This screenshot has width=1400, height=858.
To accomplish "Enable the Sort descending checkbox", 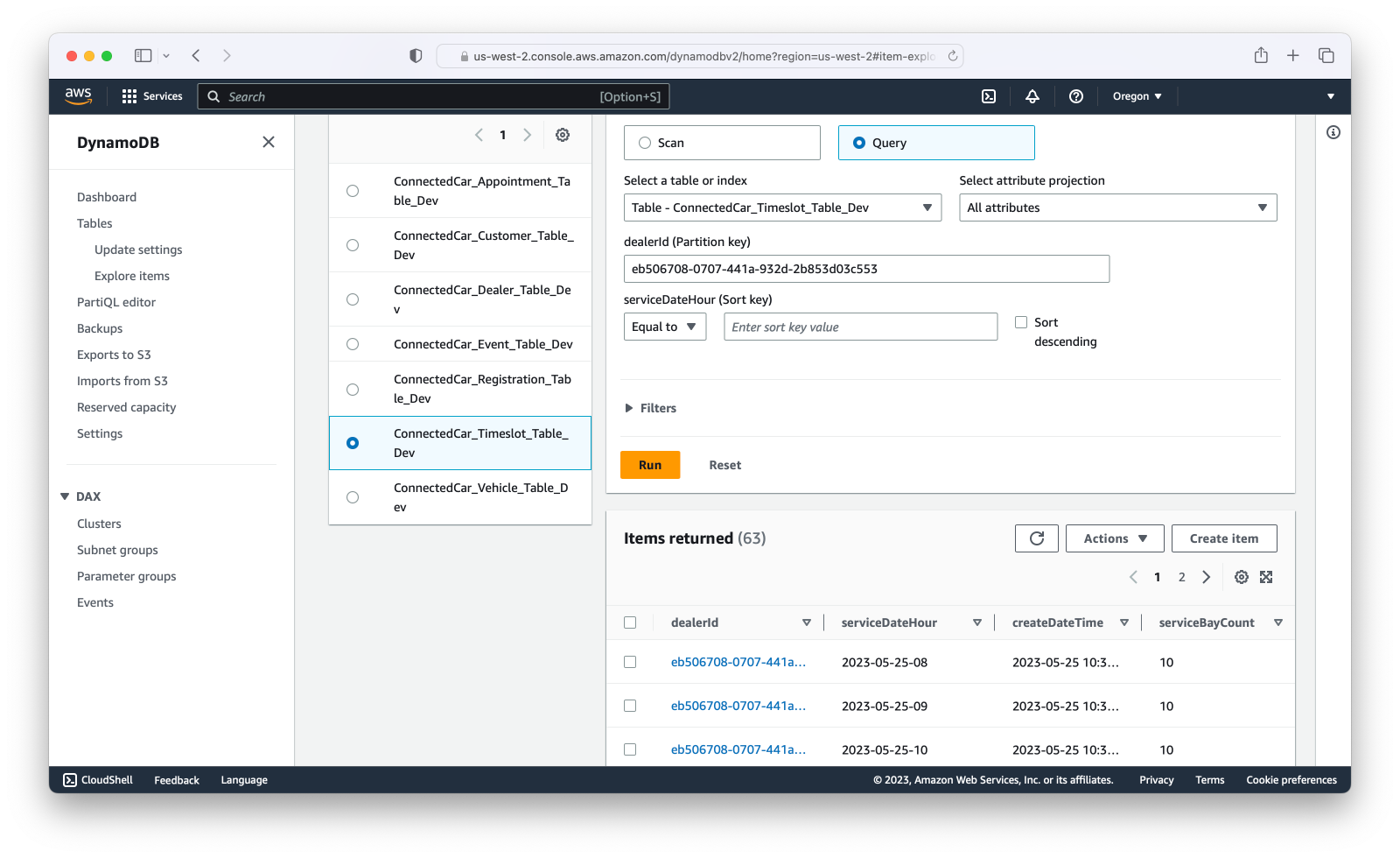I will pyautogui.click(x=1021, y=322).
